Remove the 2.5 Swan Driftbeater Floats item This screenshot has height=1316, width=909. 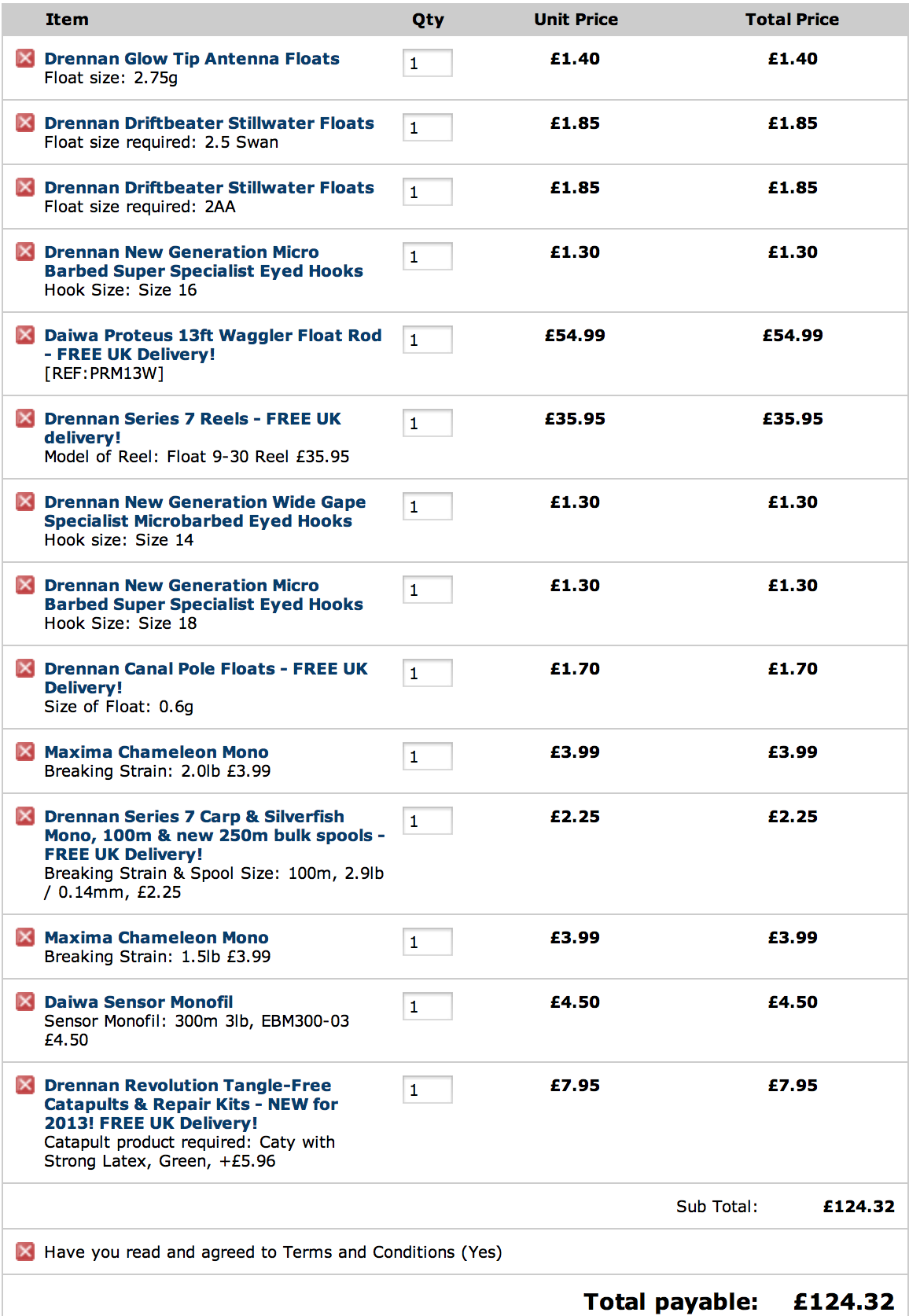click(x=25, y=122)
